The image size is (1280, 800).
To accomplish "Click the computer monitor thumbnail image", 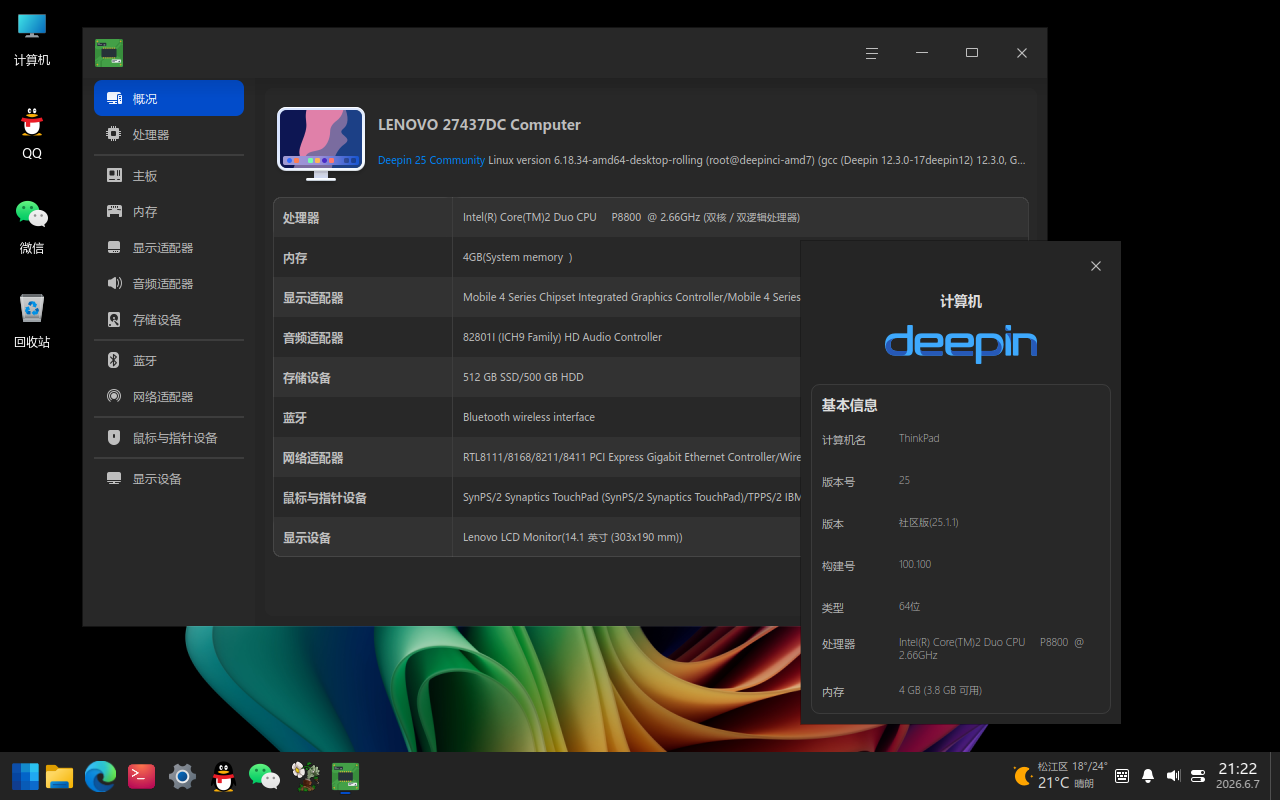I will pyautogui.click(x=321, y=143).
